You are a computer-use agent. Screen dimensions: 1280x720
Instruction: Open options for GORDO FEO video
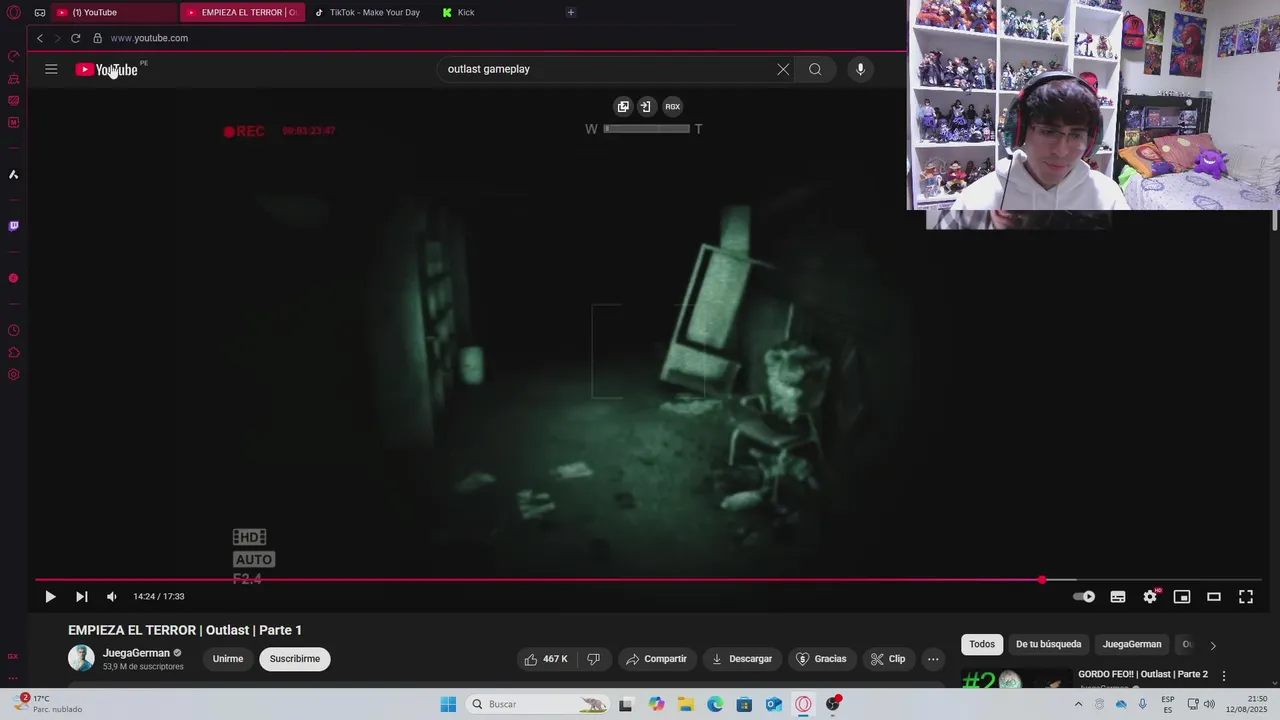pyautogui.click(x=1223, y=676)
